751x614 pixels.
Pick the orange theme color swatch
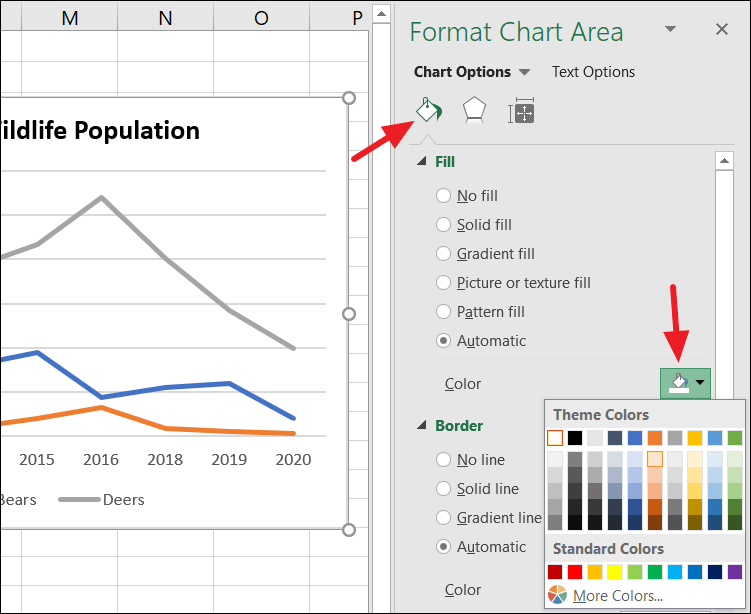tap(655, 438)
